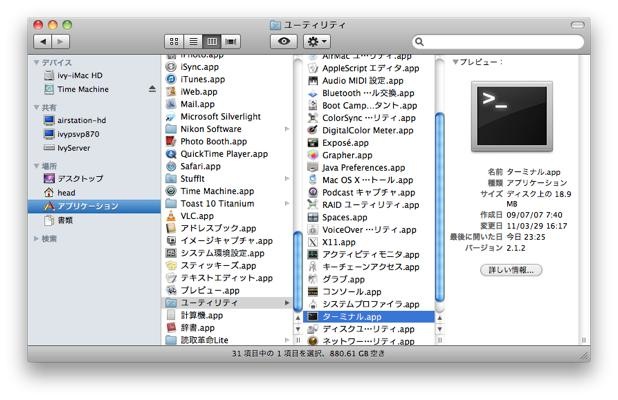
Task: Click the Quick Look eye button
Action: click(x=284, y=41)
